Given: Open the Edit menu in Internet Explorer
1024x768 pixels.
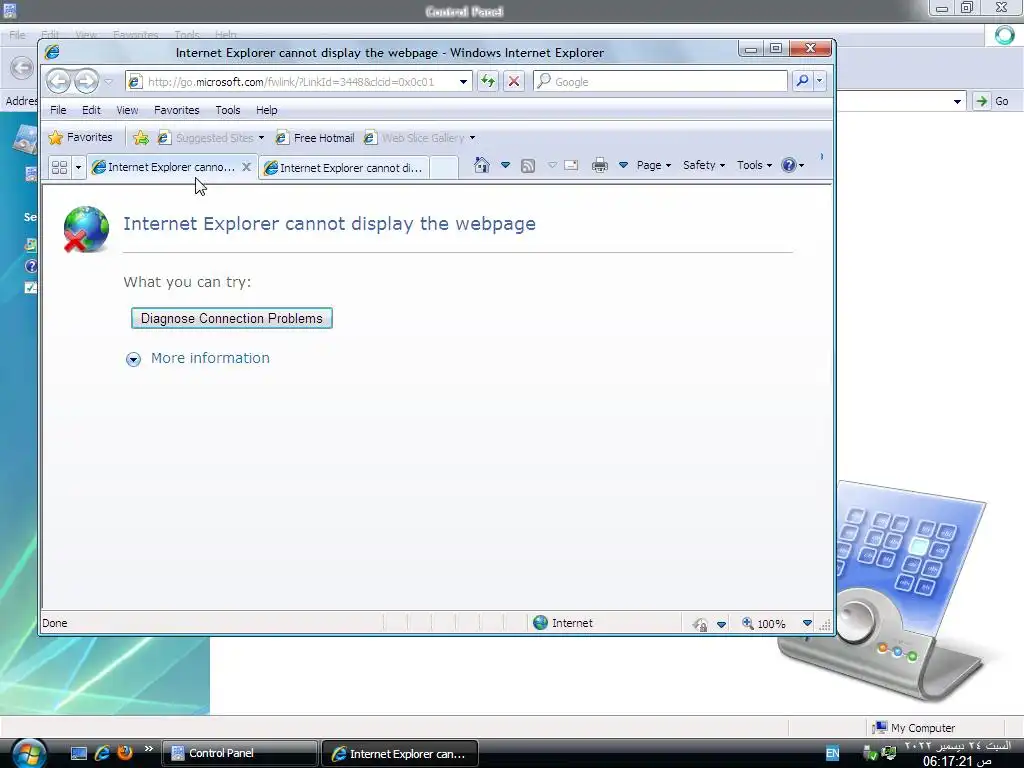Looking at the screenshot, I should point(91,110).
